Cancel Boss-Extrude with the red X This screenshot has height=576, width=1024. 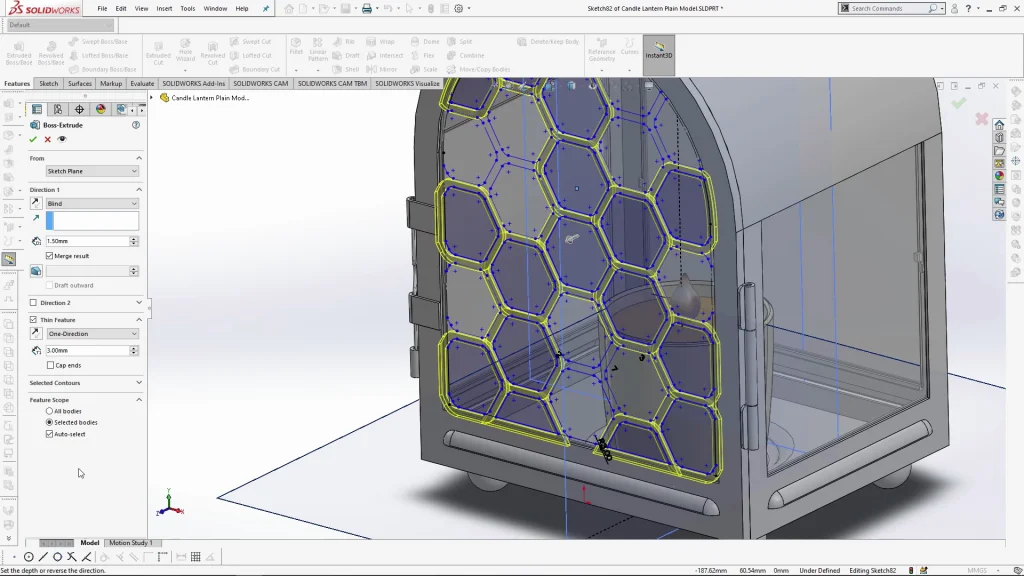click(x=47, y=139)
